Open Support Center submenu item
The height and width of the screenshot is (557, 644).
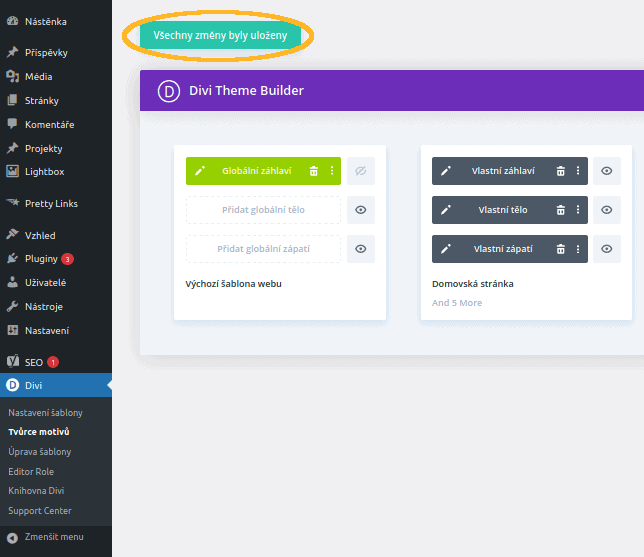point(39,511)
